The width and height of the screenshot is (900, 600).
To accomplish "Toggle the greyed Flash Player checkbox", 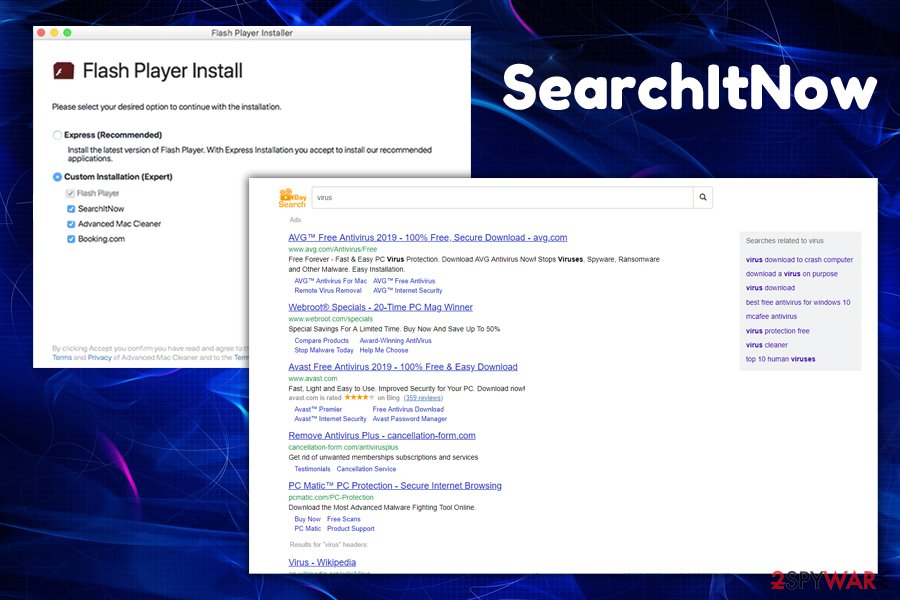I will 71,193.
